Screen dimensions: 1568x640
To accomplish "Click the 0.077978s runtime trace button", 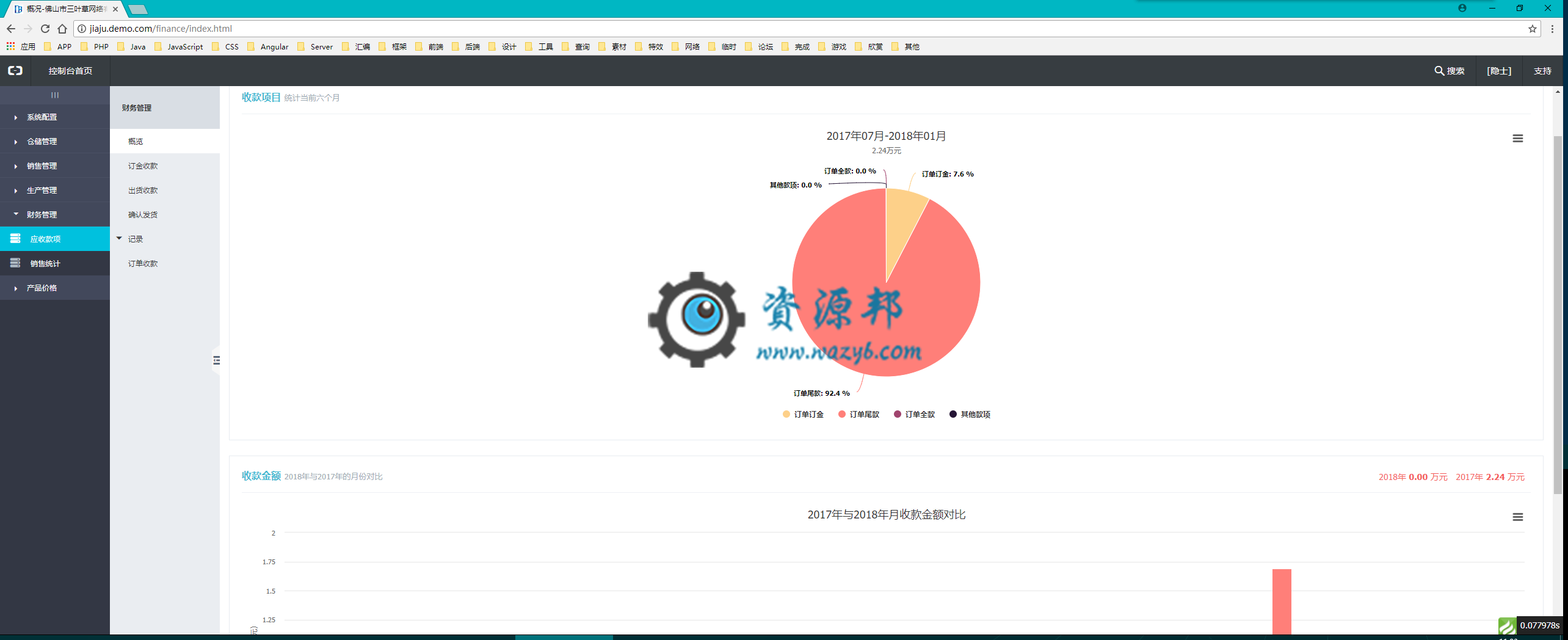I will (1540, 625).
